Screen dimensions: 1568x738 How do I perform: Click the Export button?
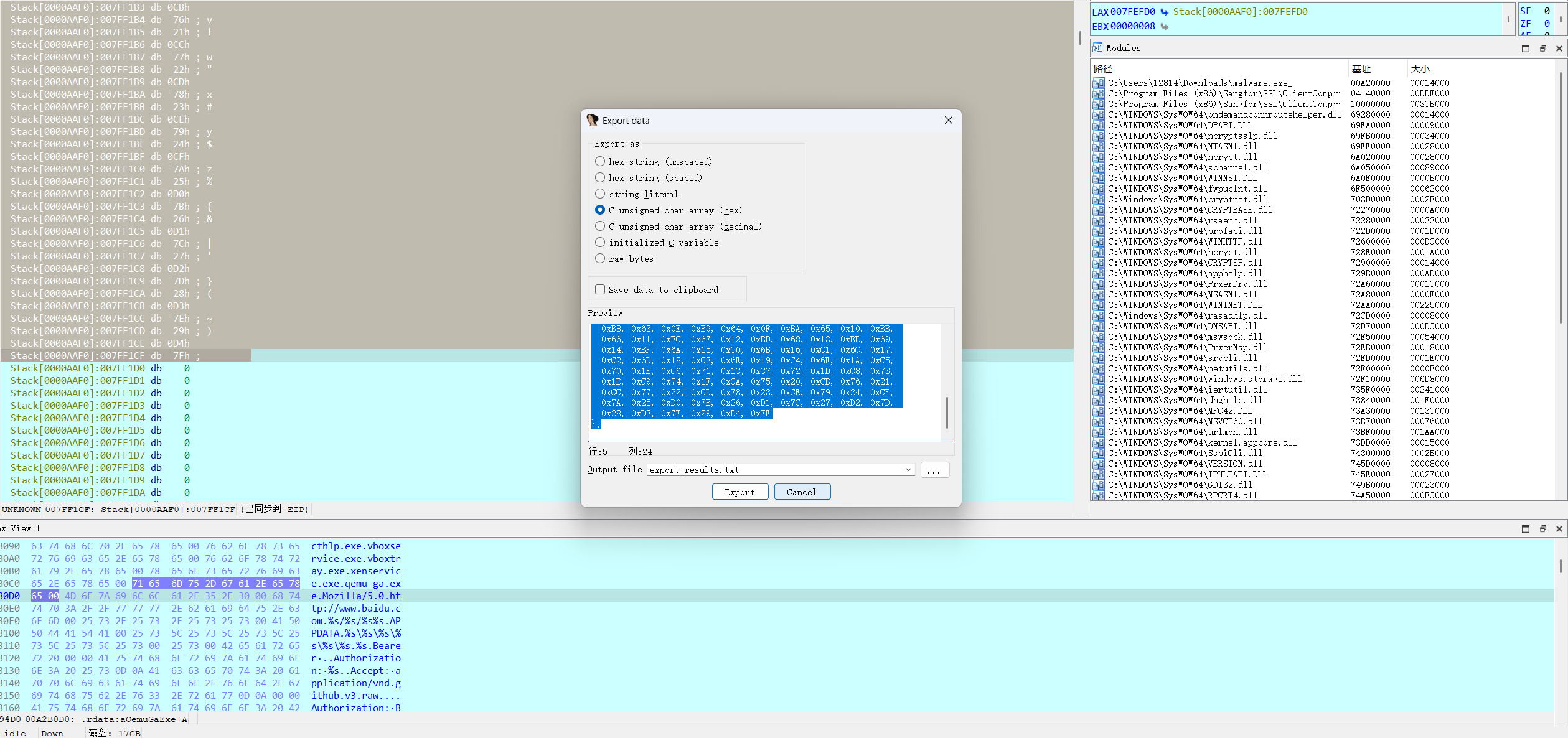[739, 492]
